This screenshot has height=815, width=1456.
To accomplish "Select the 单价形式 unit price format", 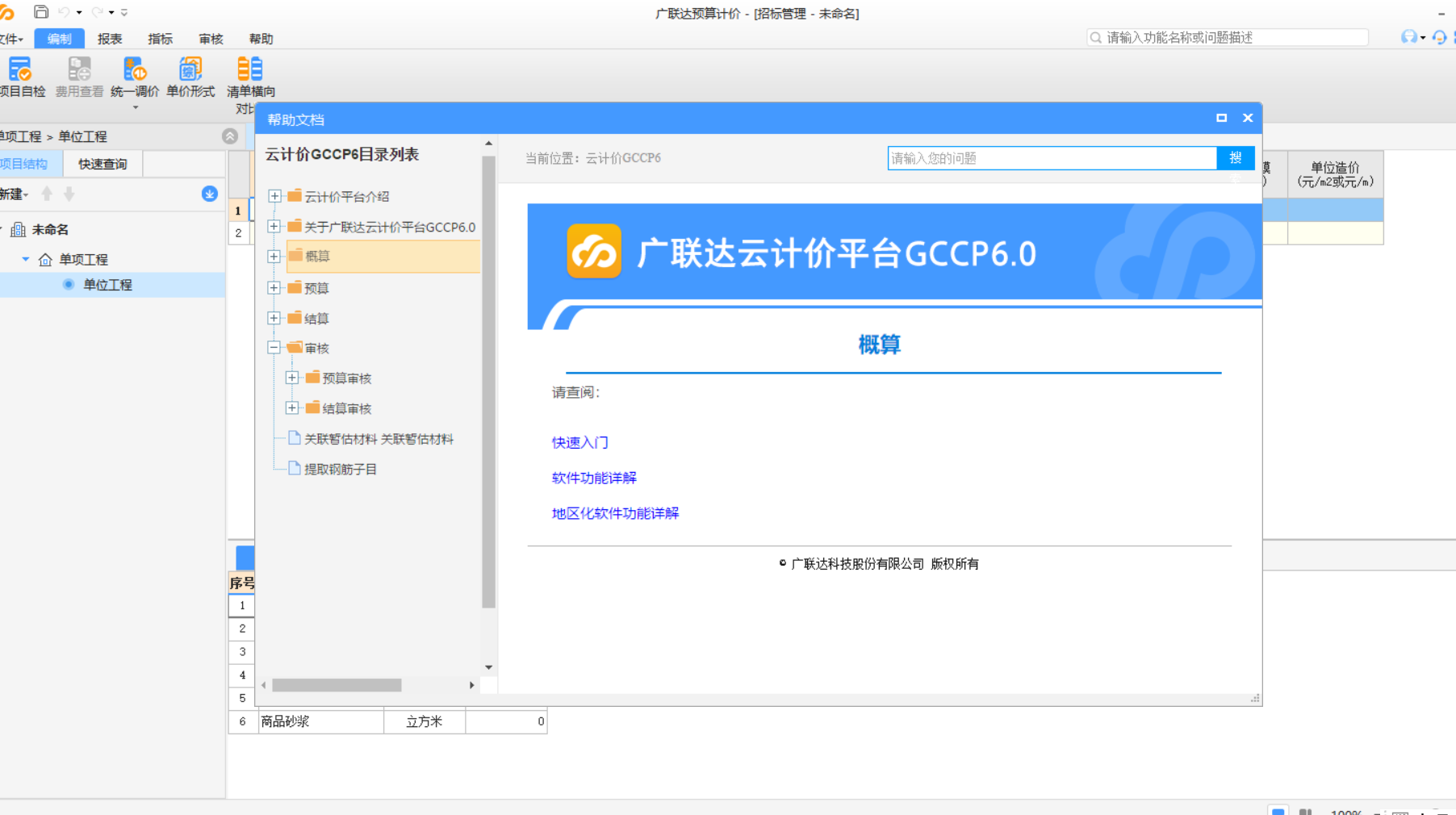I will tap(190, 77).
